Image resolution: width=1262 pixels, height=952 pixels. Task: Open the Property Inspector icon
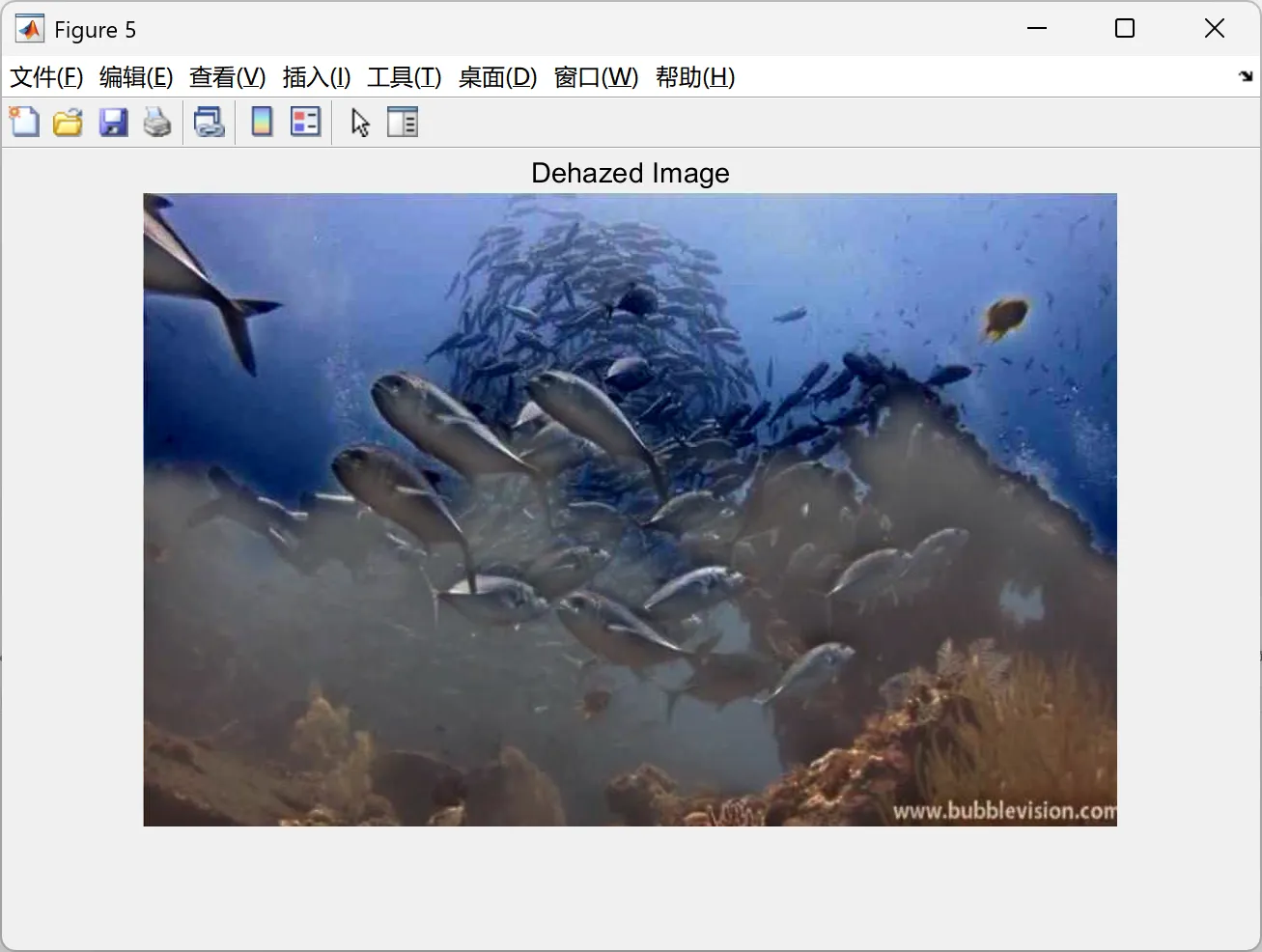403,123
